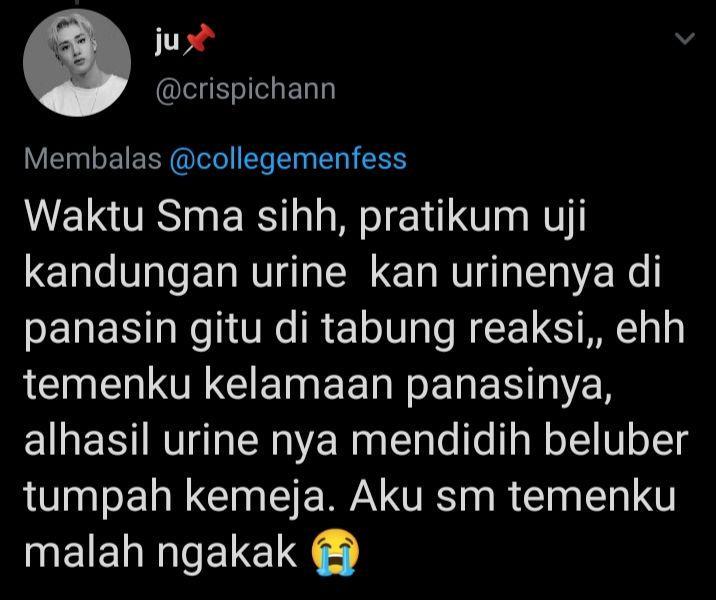716x600 pixels.
Task: Click the red pushpin emoji beside ju
Action: (x=199, y=40)
